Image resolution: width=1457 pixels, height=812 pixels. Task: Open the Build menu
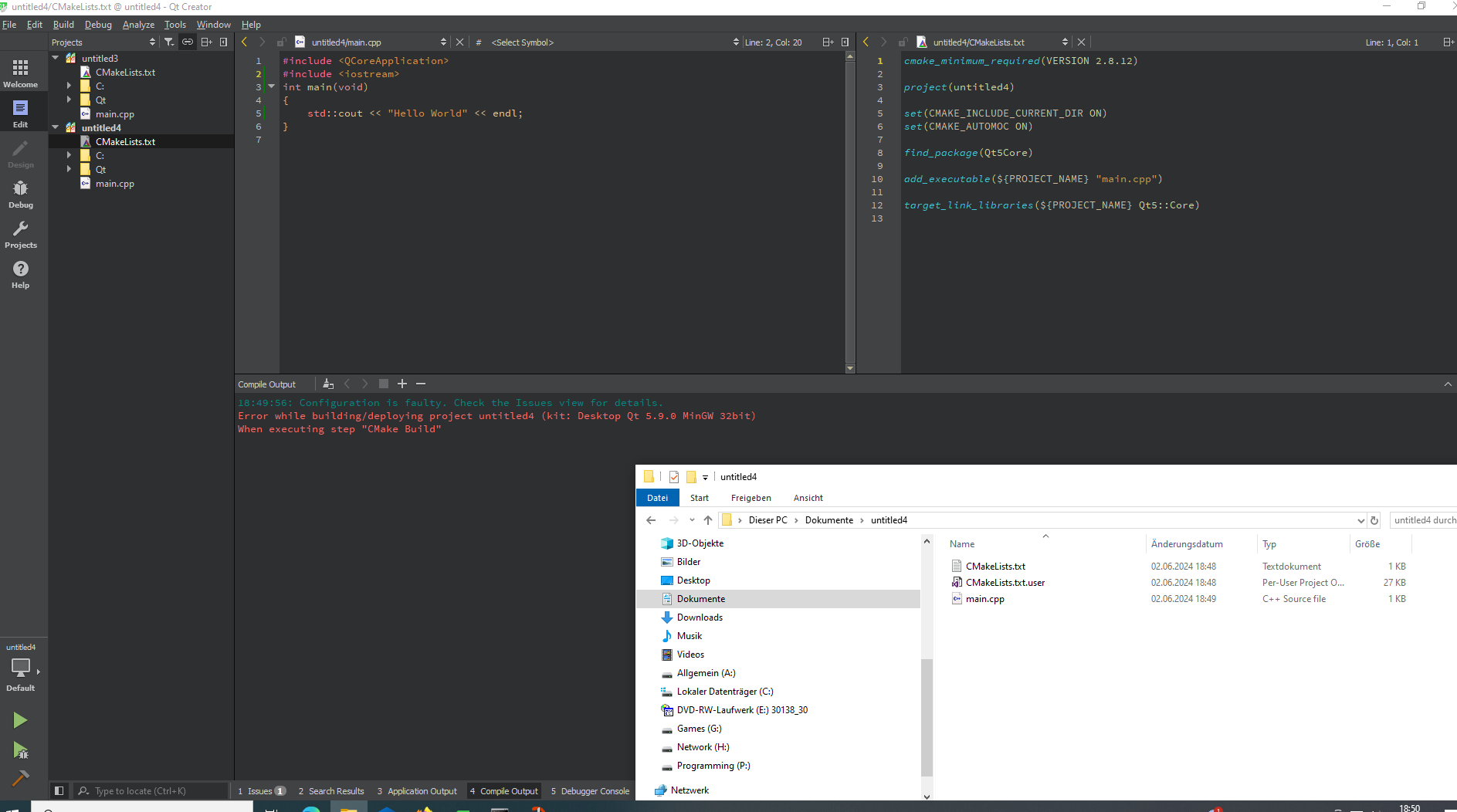pos(63,25)
